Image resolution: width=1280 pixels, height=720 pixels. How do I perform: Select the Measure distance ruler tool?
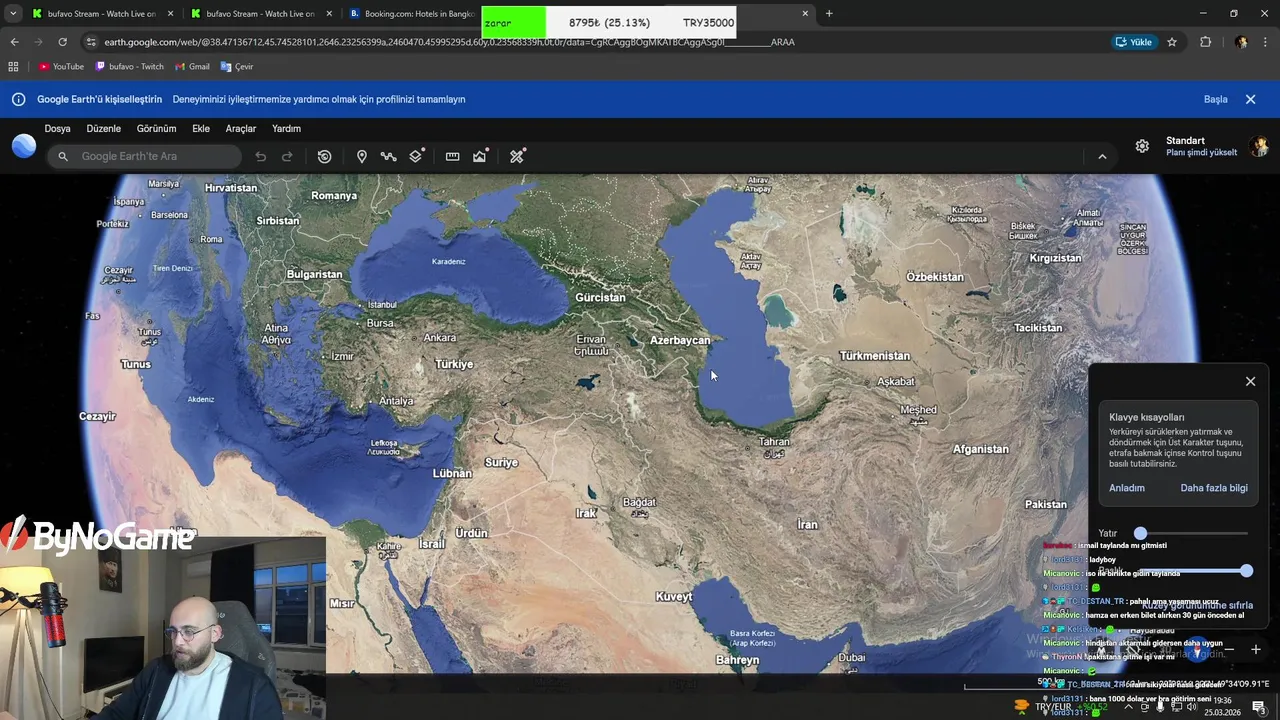coord(452,156)
